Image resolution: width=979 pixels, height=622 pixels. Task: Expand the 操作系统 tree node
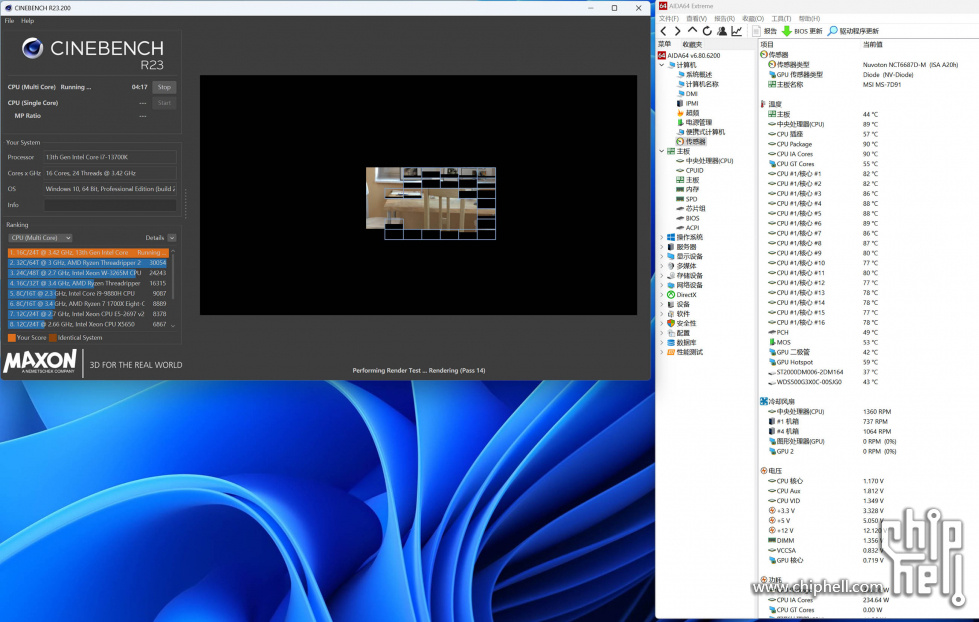pos(662,237)
